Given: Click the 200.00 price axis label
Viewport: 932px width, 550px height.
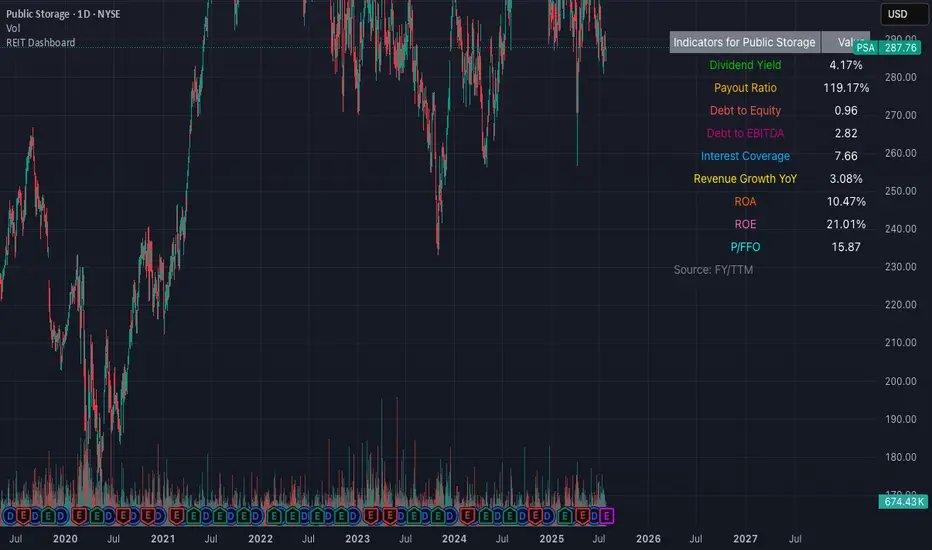Looking at the screenshot, I should (900, 381).
